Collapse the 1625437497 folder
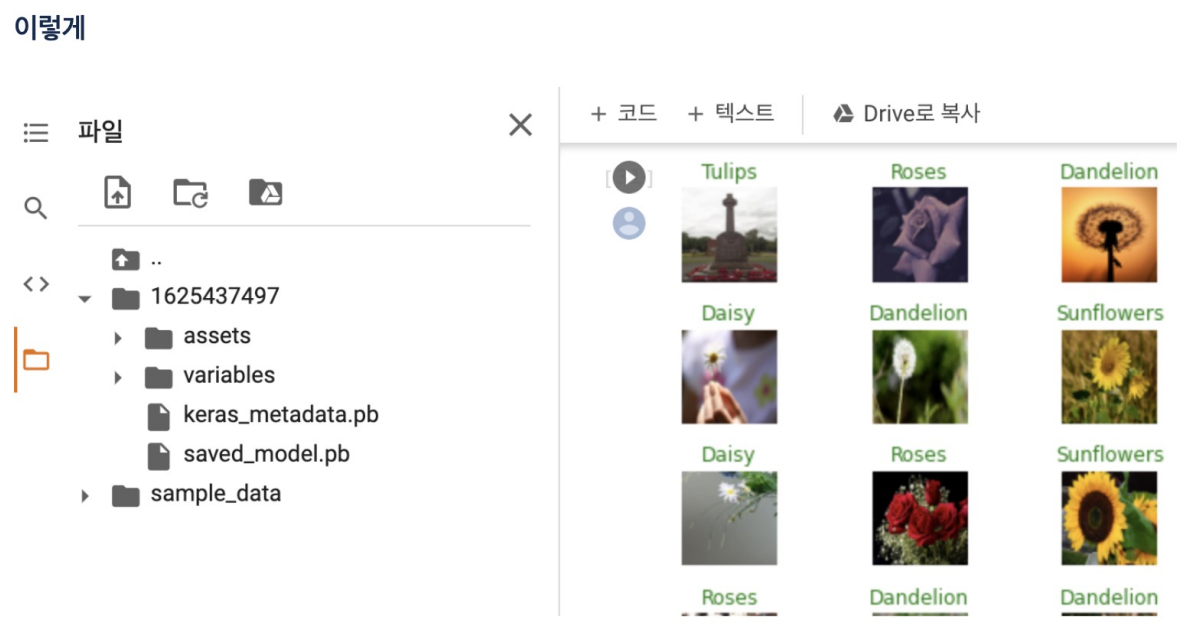 (x=85, y=298)
